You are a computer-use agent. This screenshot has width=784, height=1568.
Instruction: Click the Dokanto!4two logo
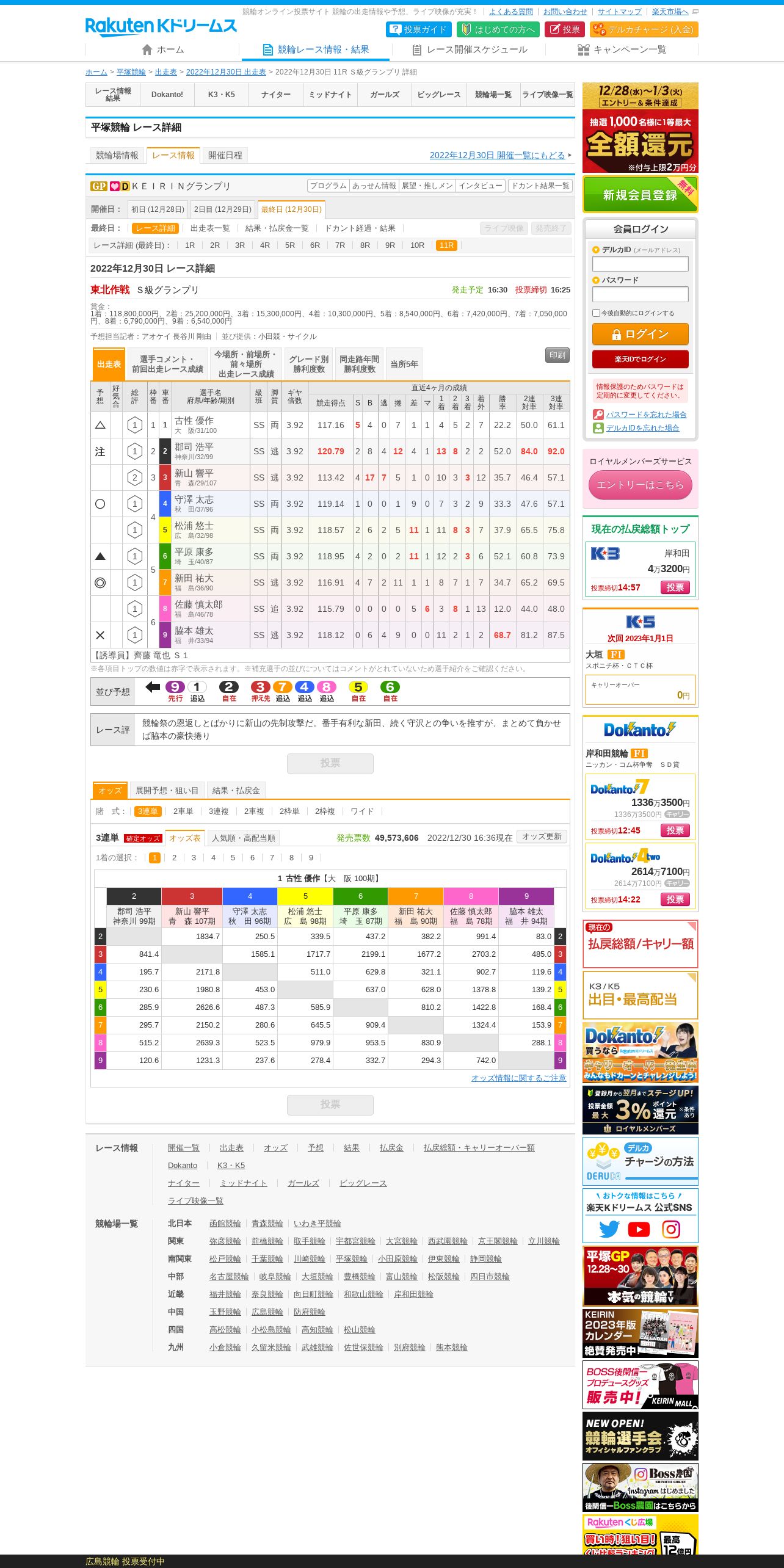point(625,856)
